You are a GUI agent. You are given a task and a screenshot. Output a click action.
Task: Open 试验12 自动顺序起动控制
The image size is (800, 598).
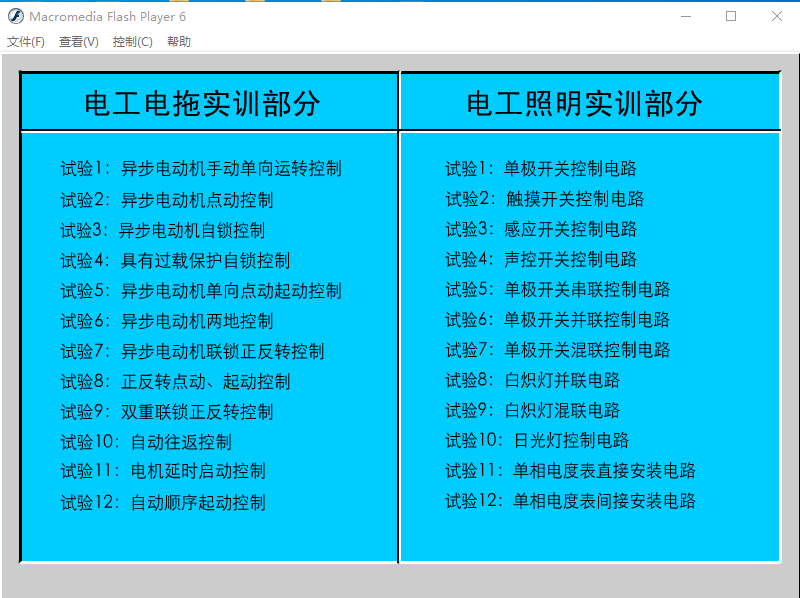(163, 503)
